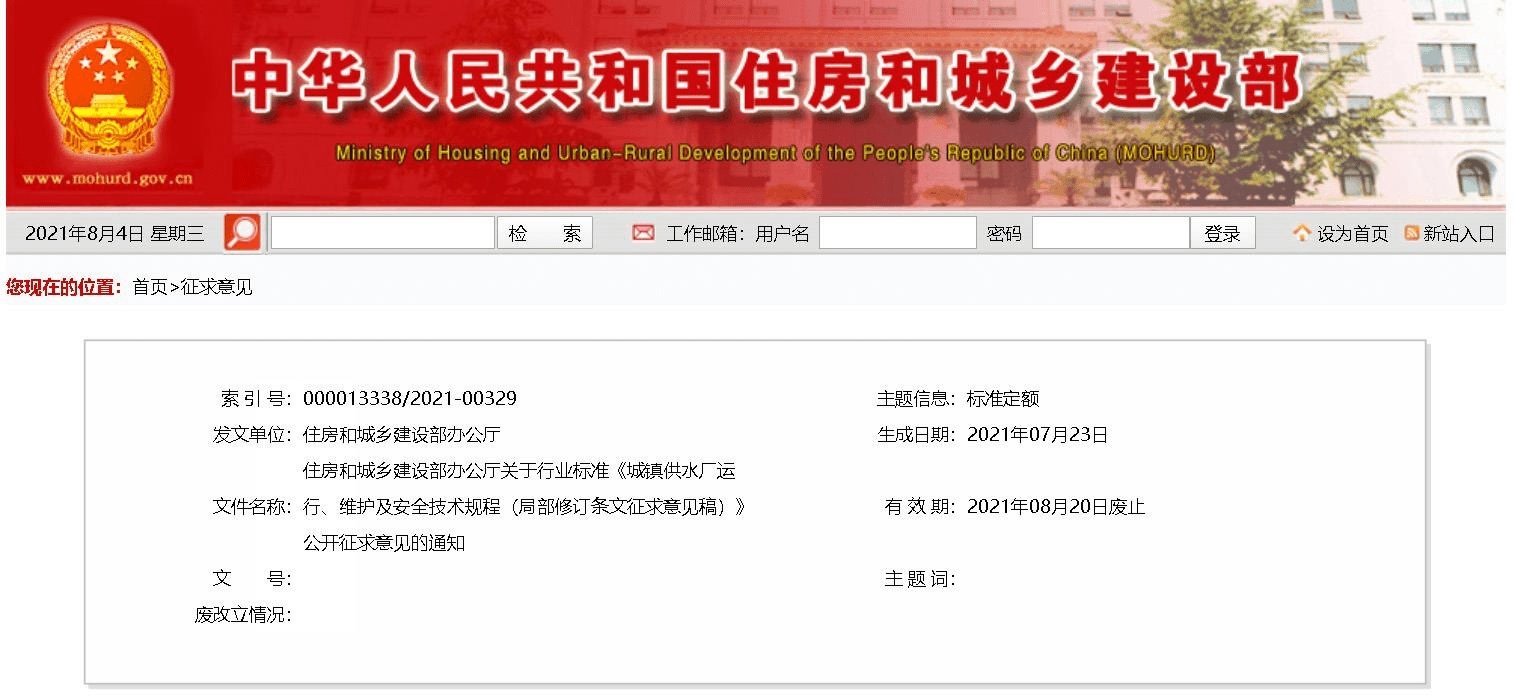Go to 首页 in the breadcrumb
1514x699 pixels.
tap(150, 288)
